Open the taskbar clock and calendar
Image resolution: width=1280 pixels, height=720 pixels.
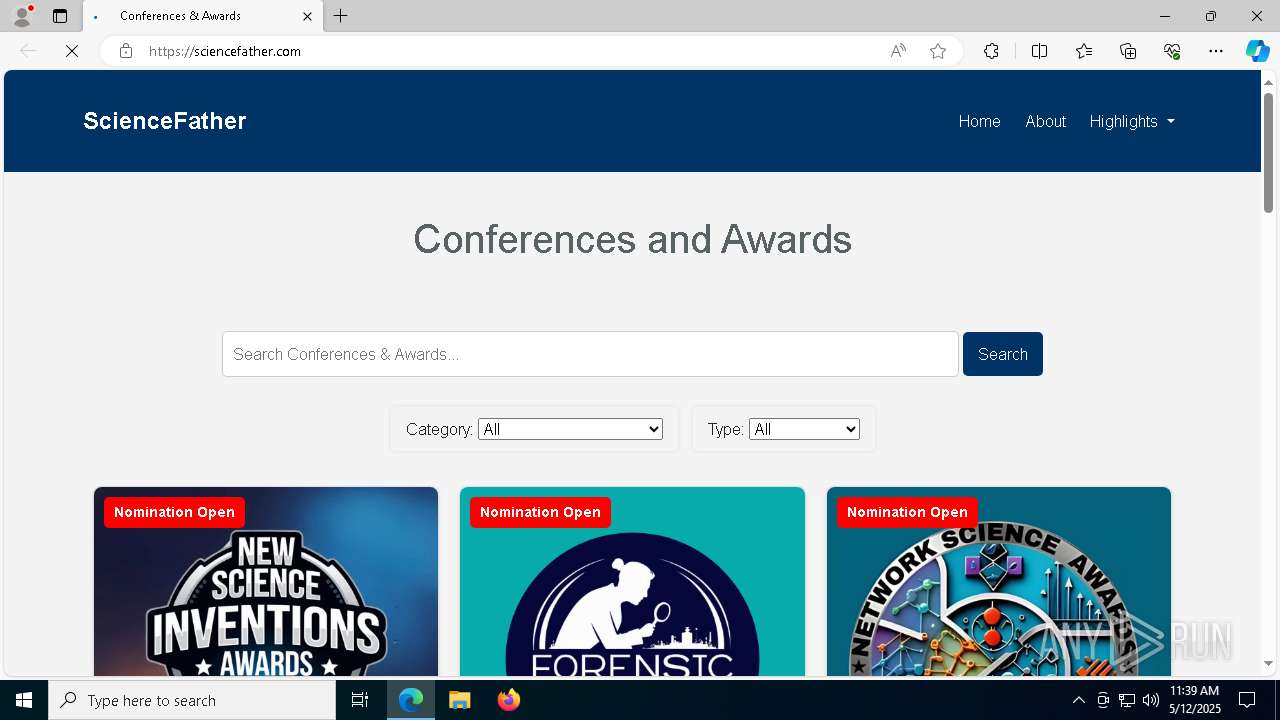coord(1195,700)
